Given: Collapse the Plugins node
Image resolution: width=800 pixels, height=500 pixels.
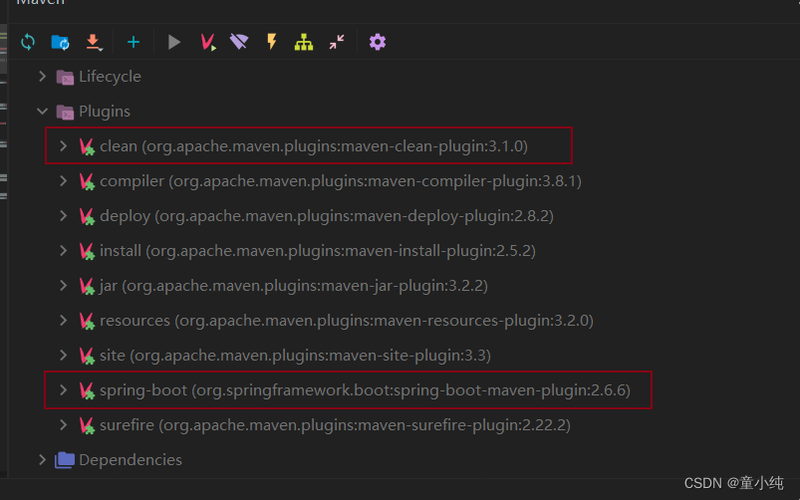Looking at the screenshot, I should coord(42,111).
